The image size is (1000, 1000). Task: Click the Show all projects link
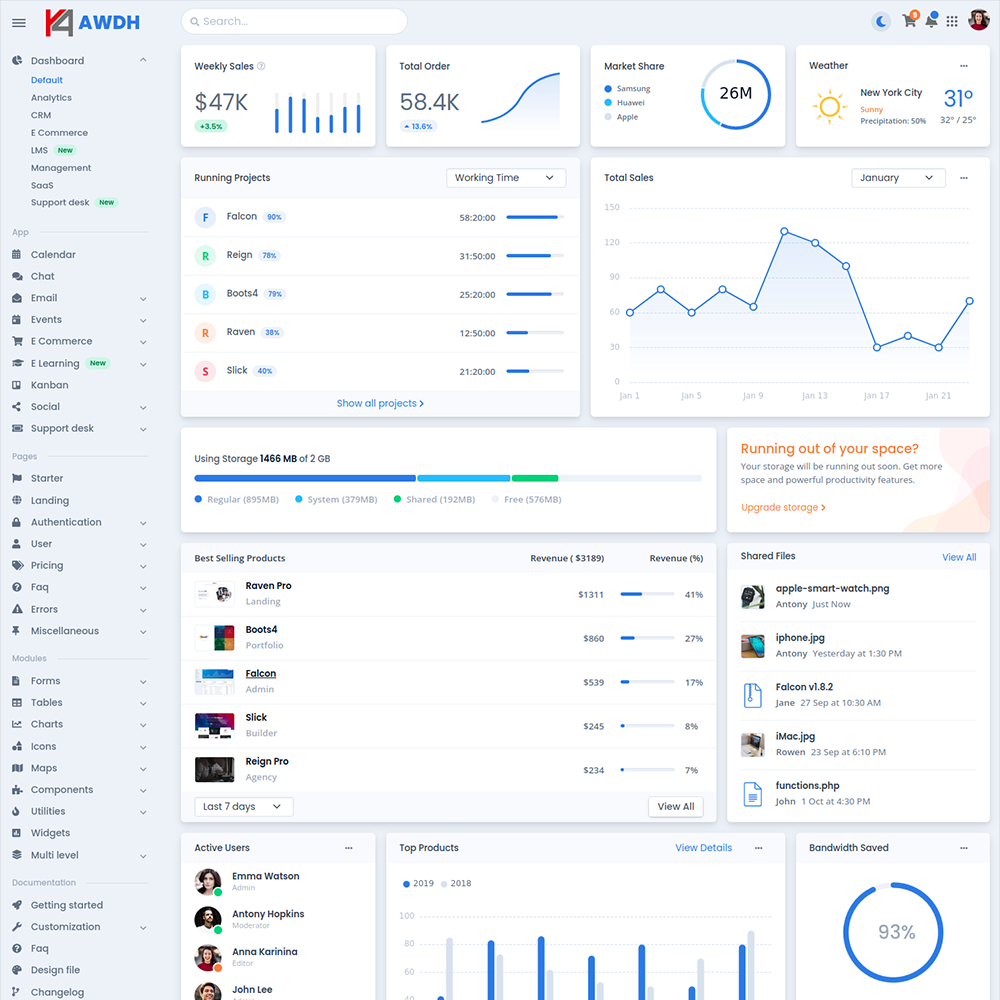380,404
